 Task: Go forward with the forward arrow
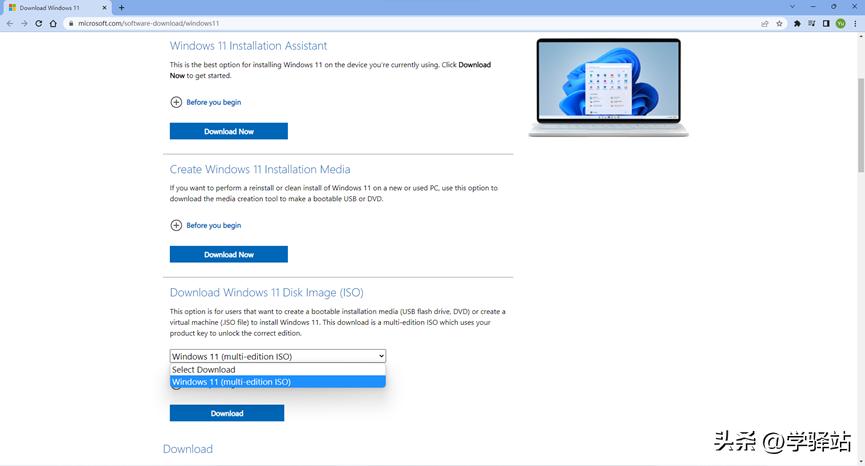(x=24, y=24)
